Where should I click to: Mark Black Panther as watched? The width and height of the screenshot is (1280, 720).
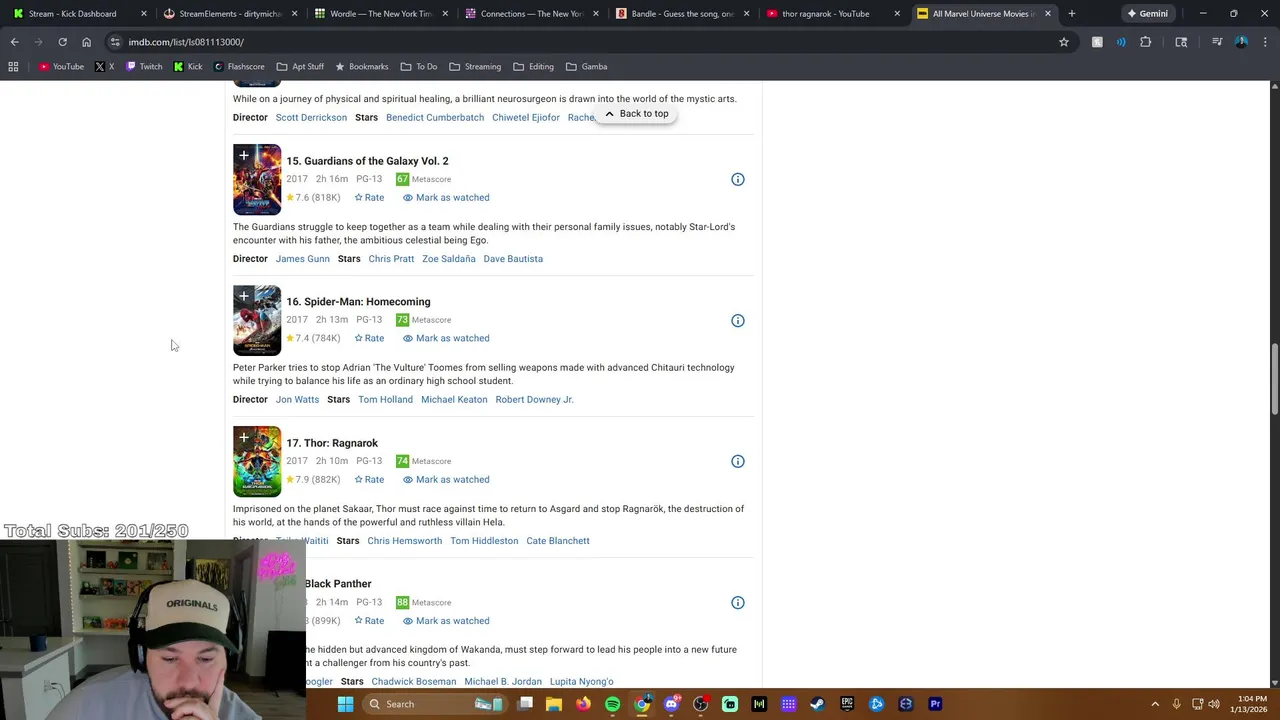[446, 620]
